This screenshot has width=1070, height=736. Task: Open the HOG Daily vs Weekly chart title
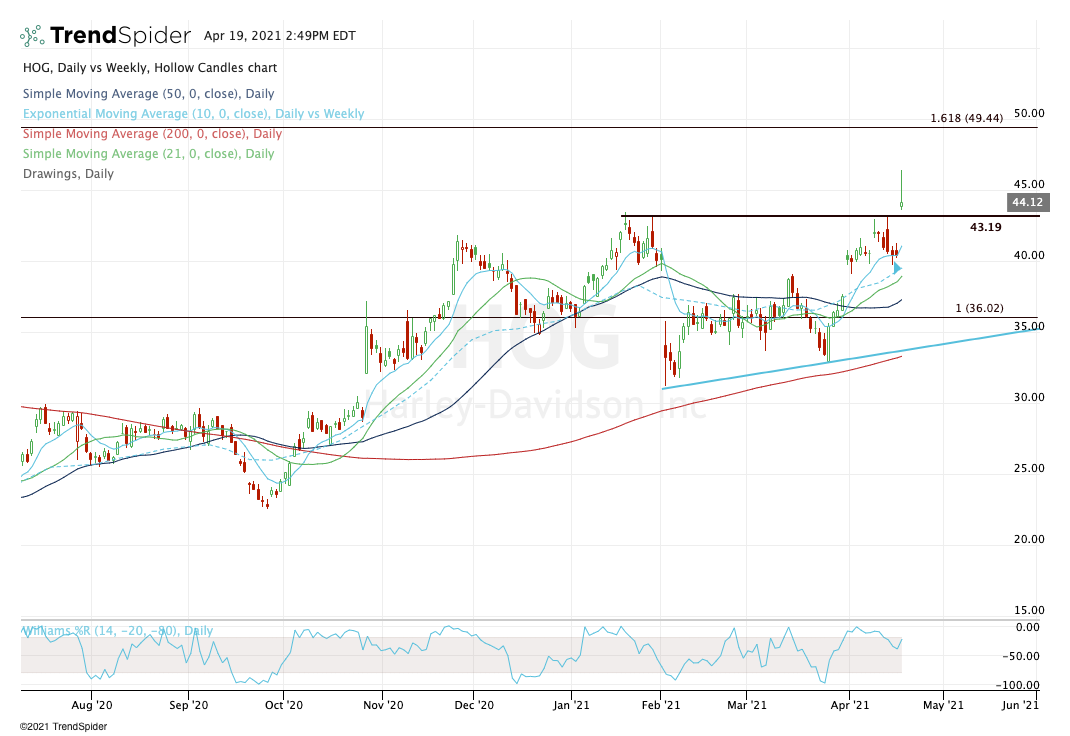point(149,68)
